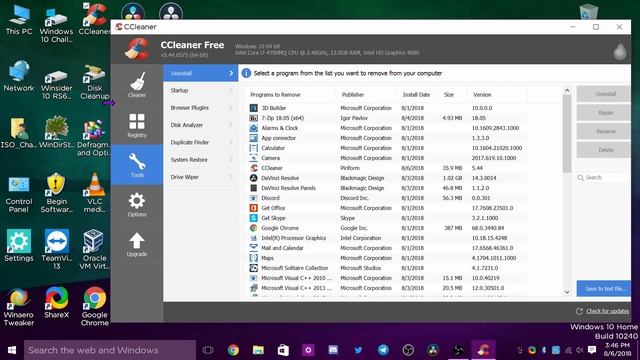Select the Tools wrench section
Viewport: 640px width, 360px height.
(x=137, y=164)
